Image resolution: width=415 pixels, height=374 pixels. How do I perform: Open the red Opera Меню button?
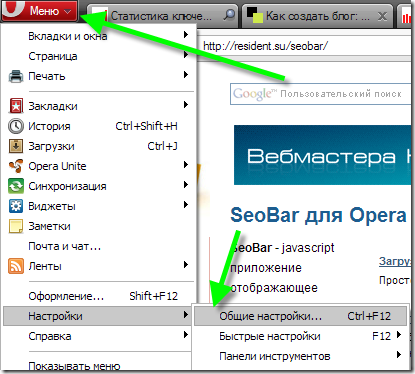[x=39, y=11]
